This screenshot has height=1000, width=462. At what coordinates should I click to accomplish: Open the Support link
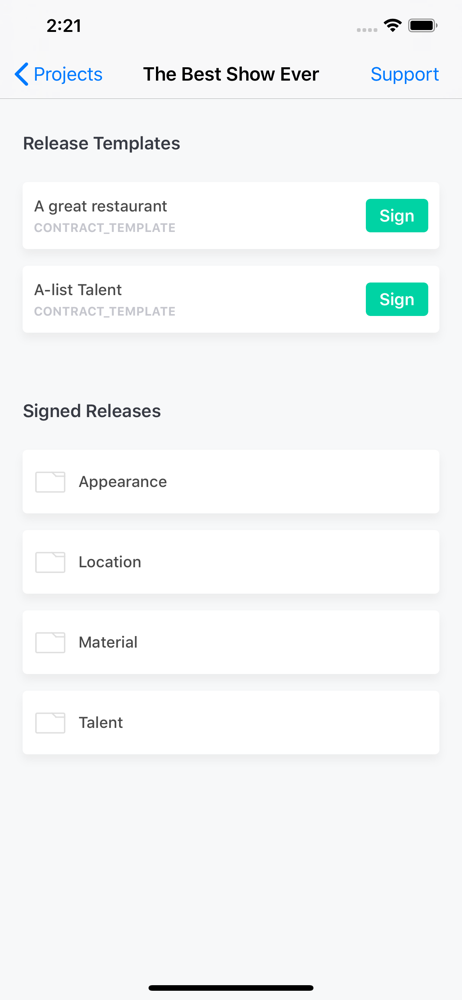[x=405, y=75]
